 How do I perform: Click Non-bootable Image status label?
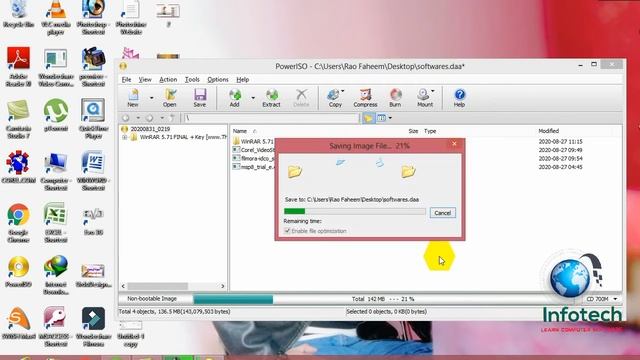tap(152, 299)
